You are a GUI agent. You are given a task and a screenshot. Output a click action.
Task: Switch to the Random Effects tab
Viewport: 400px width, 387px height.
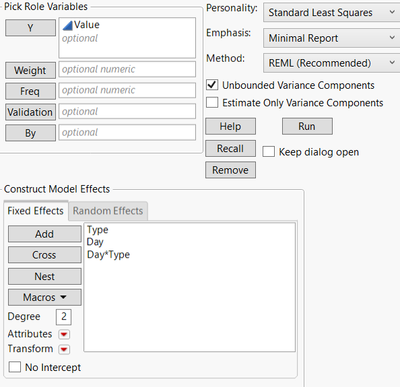pos(108,211)
